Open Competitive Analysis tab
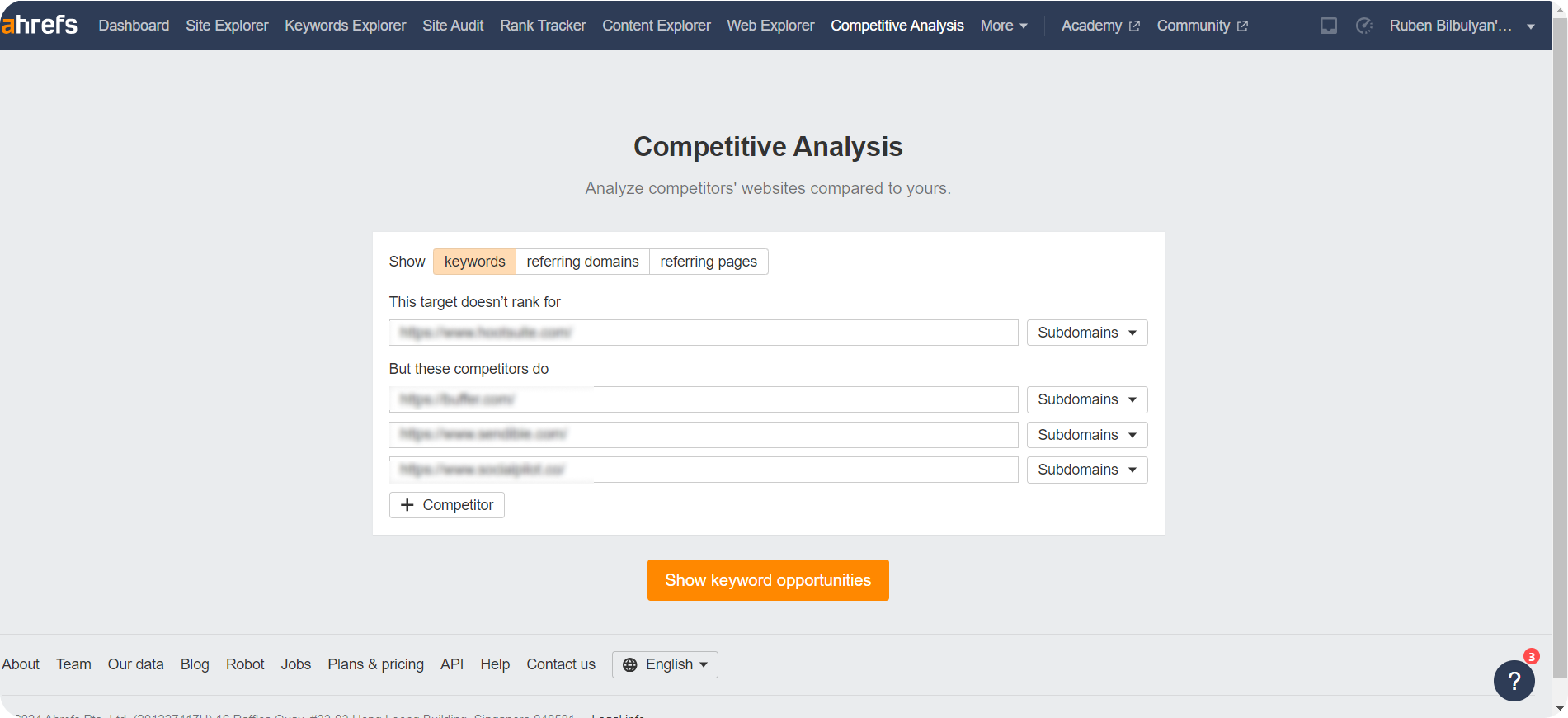This screenshot has width=1568, height=718. [x=897, y=26]
